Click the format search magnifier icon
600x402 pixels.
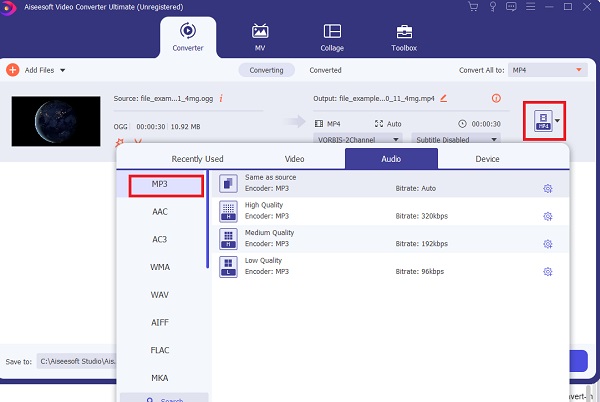[150, 400]
